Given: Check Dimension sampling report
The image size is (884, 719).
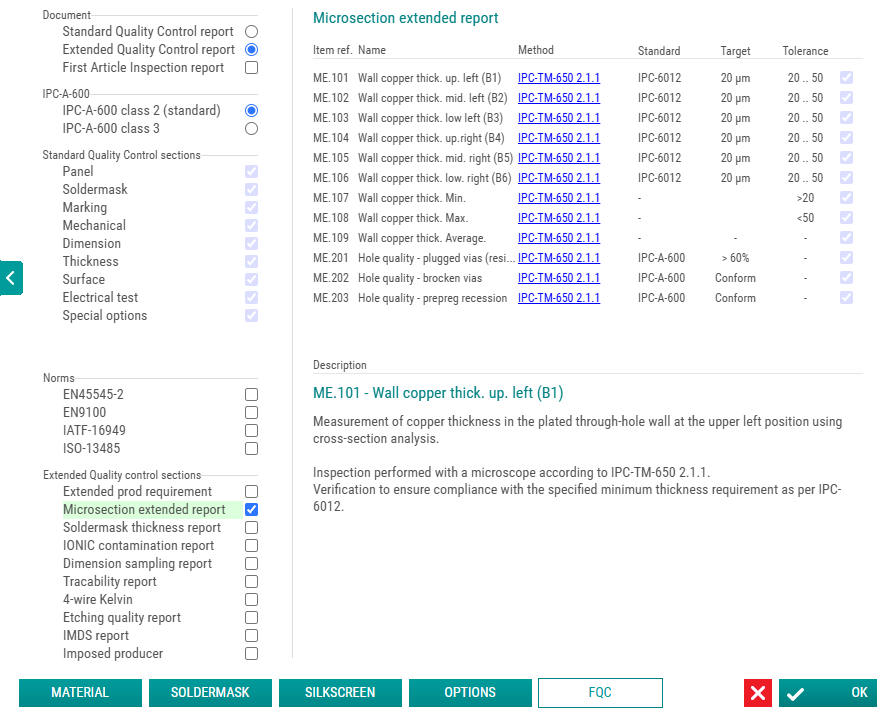Looking at the screenshot, I should 251,564.
